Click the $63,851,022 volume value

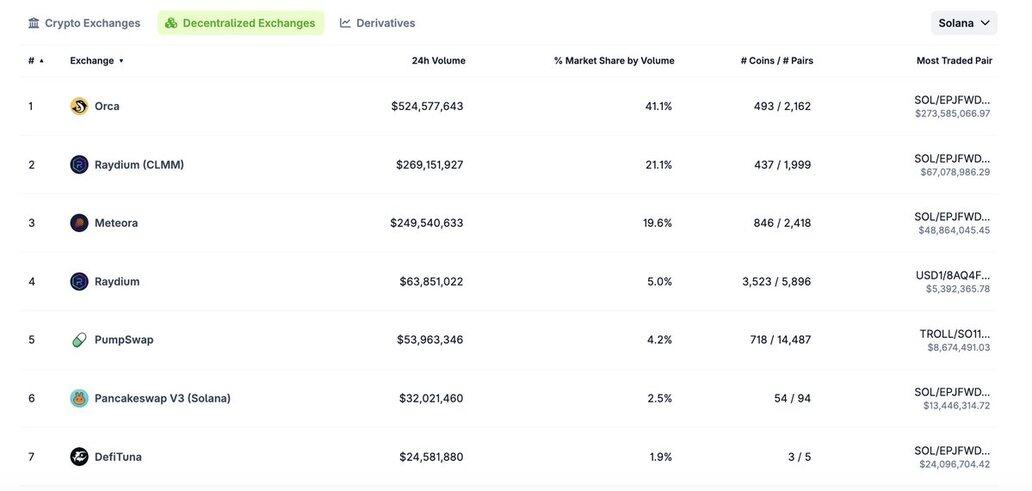[x=431, y=282]
